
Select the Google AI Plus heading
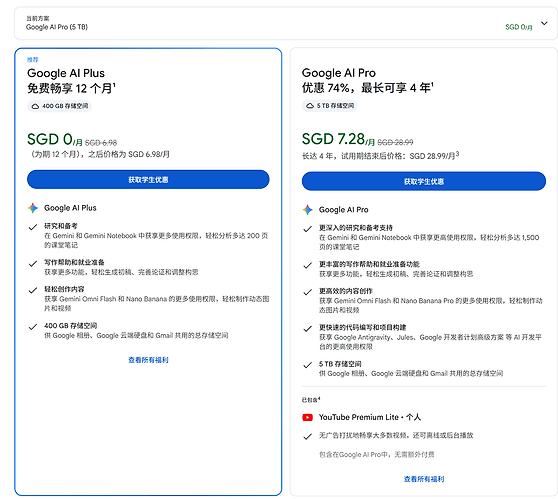(x=66, y=73)
